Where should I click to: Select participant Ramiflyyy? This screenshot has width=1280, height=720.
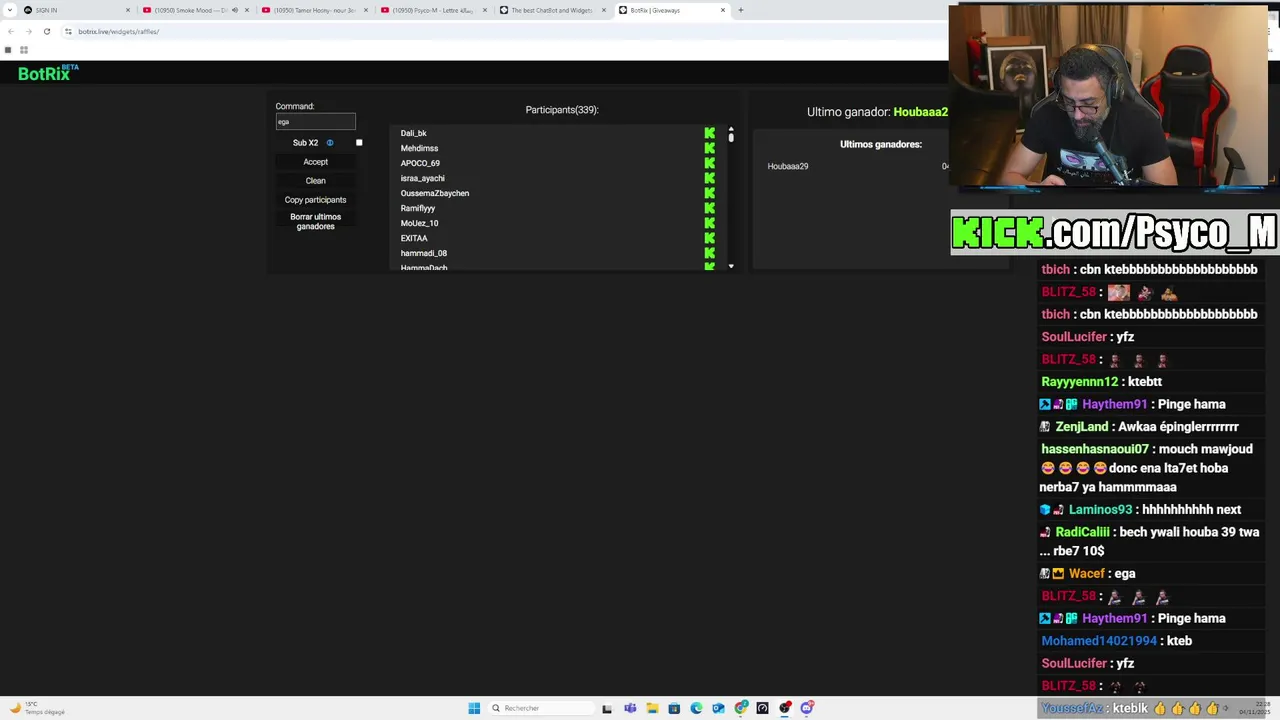pos(417,208)
